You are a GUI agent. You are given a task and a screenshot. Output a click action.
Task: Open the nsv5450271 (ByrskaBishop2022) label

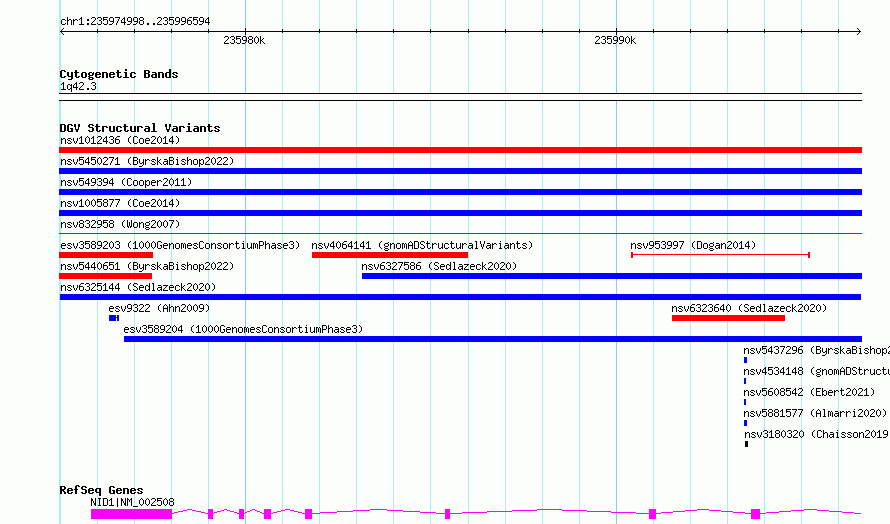(147, 161)
